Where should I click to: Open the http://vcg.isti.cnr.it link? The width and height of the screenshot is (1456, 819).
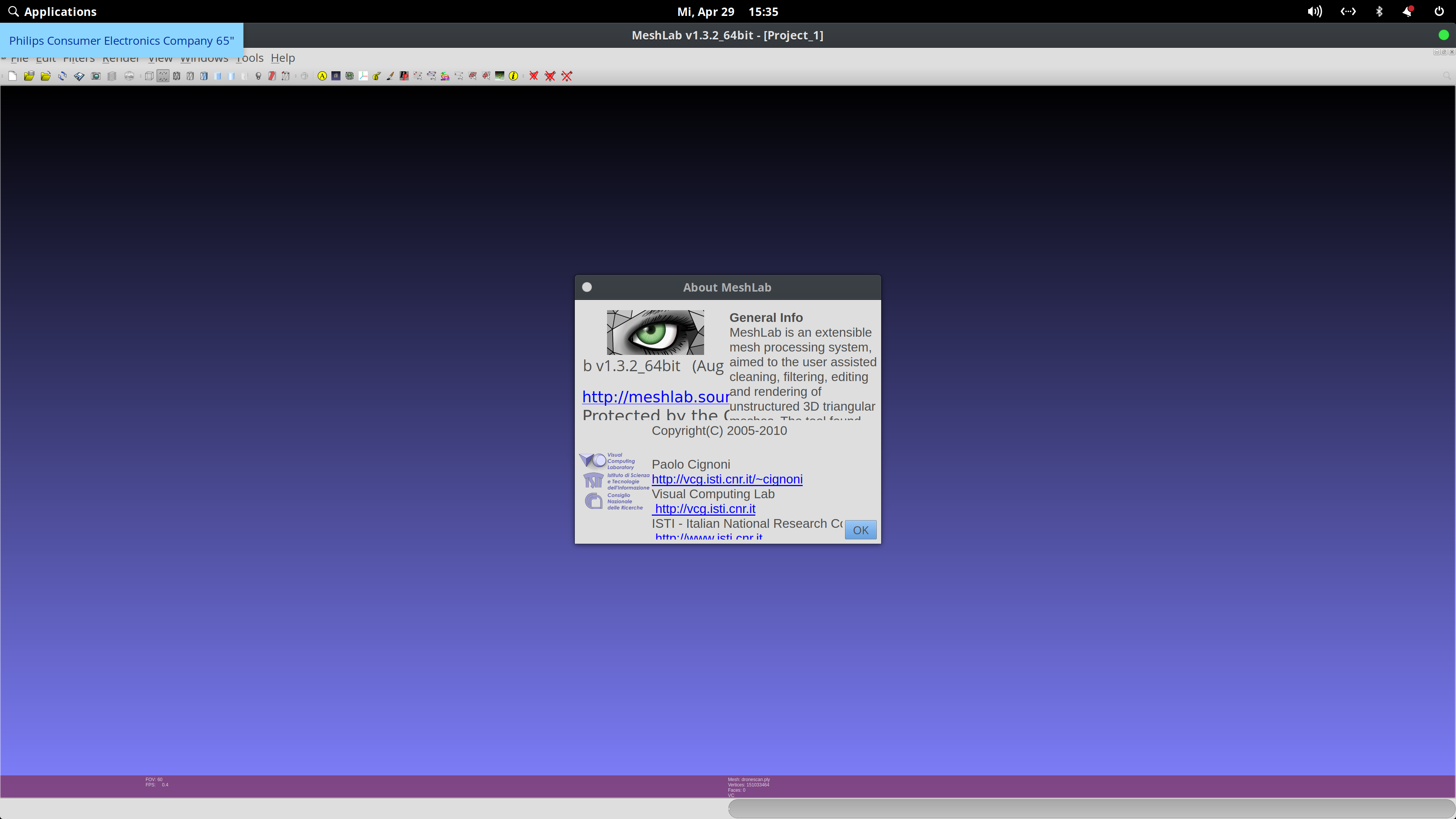(704, 509)
